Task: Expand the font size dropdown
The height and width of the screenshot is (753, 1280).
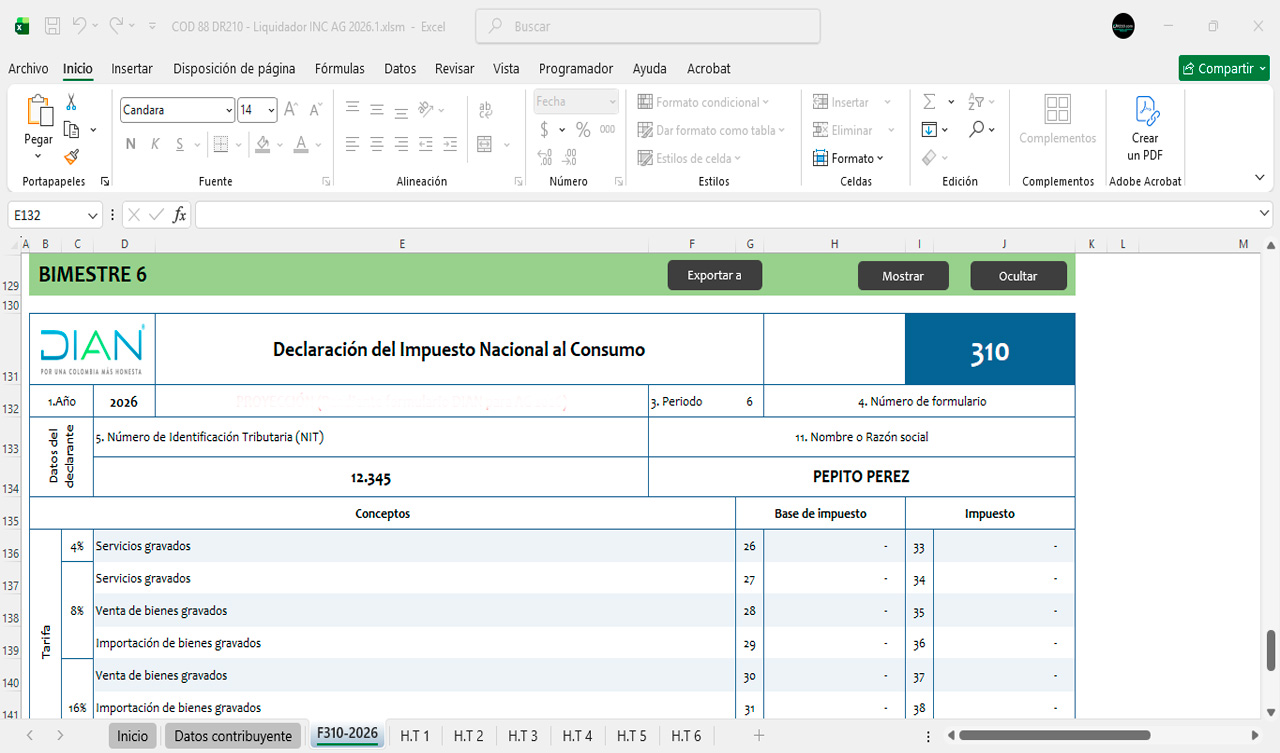Action: 271,110
